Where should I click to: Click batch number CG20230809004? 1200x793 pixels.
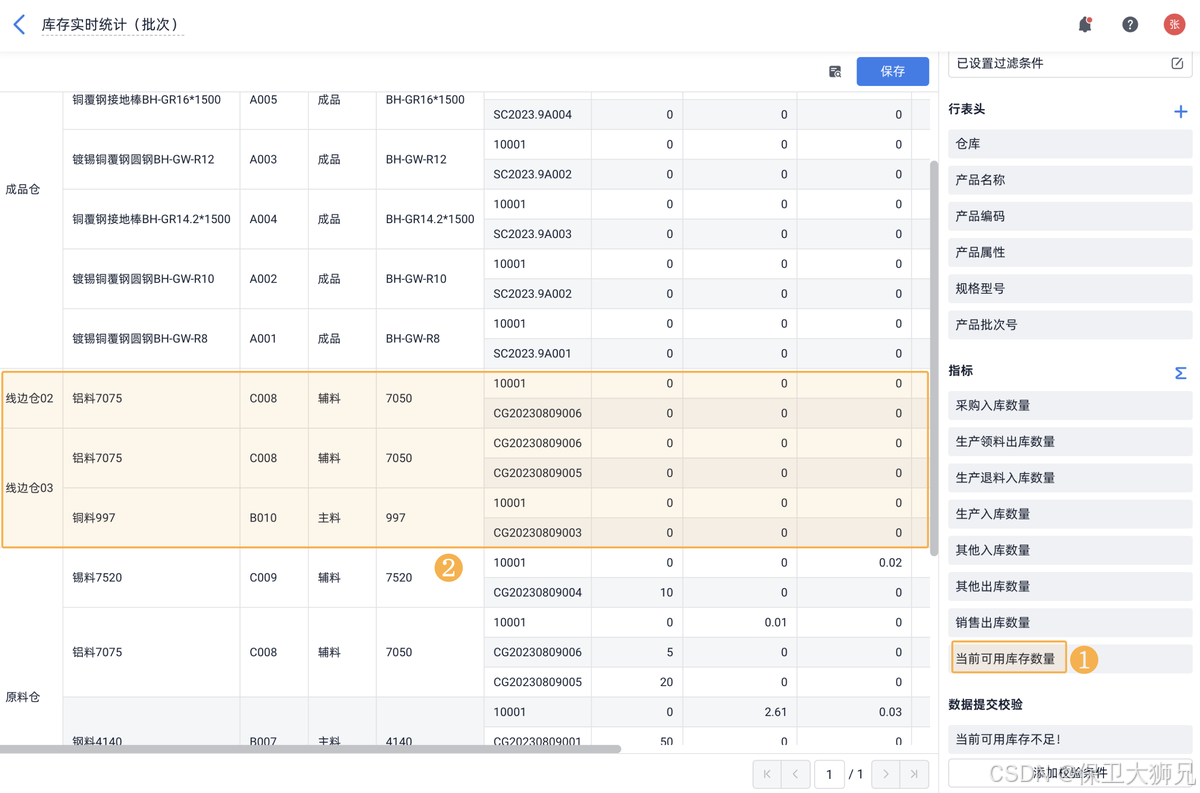click(x=537, y=592)
